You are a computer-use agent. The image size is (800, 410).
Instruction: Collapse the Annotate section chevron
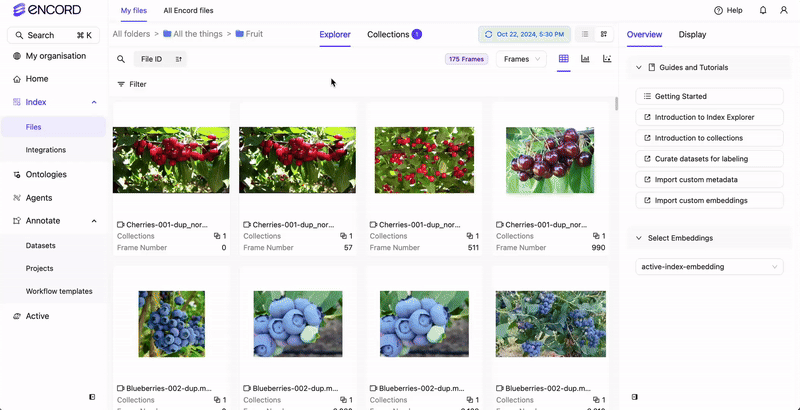click(94, 221)
